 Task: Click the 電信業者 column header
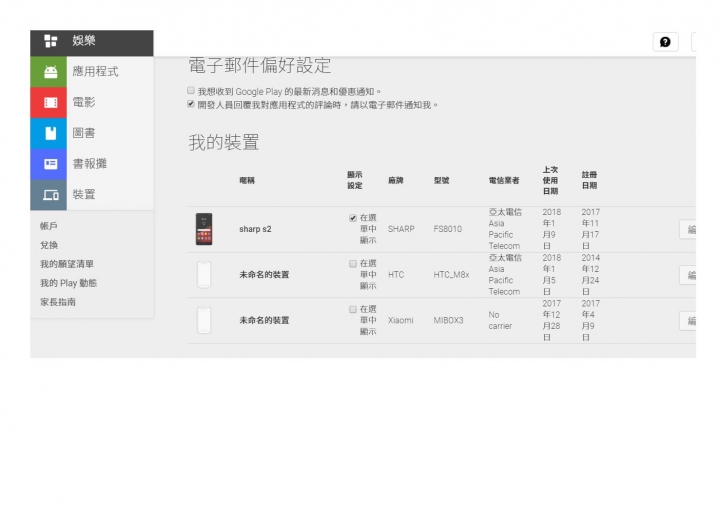click(504, 181)
